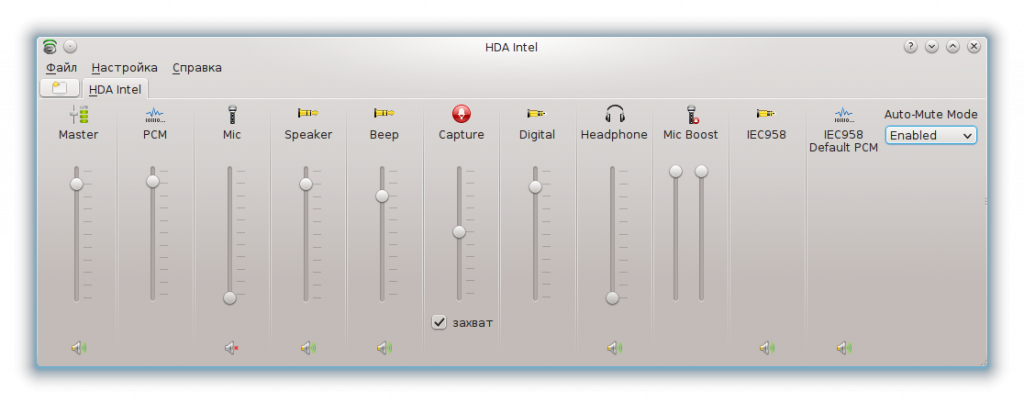This screenshot has height=403, width=1024.
Task: Click the Speaker volume slider handle
Action: coord(306,184)
